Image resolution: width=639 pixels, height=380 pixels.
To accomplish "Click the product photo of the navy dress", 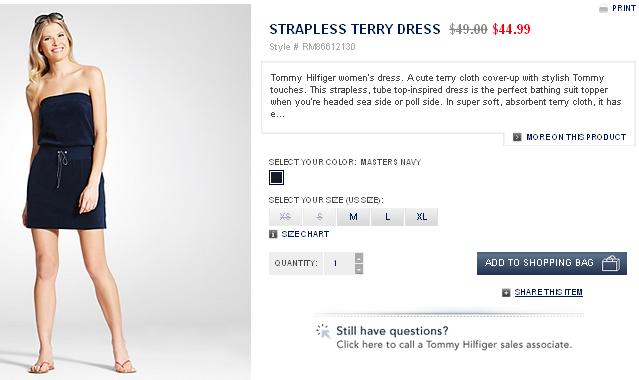I will click(126, 192).
